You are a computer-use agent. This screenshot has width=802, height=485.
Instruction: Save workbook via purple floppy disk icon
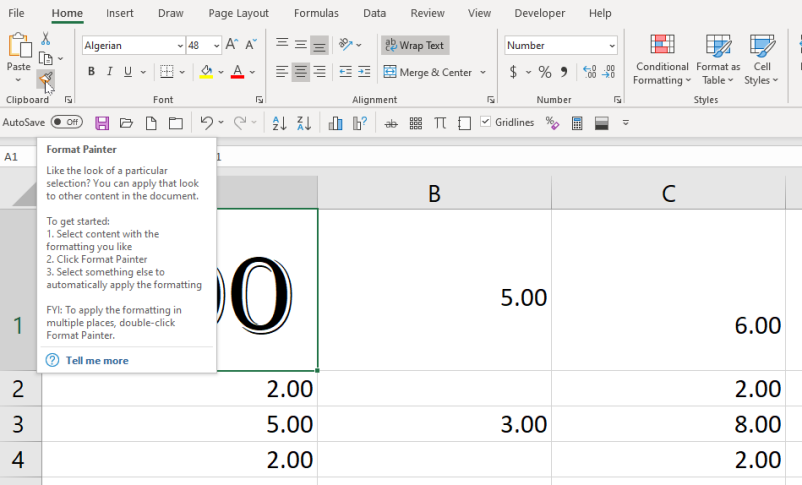[x=102, y=123]
